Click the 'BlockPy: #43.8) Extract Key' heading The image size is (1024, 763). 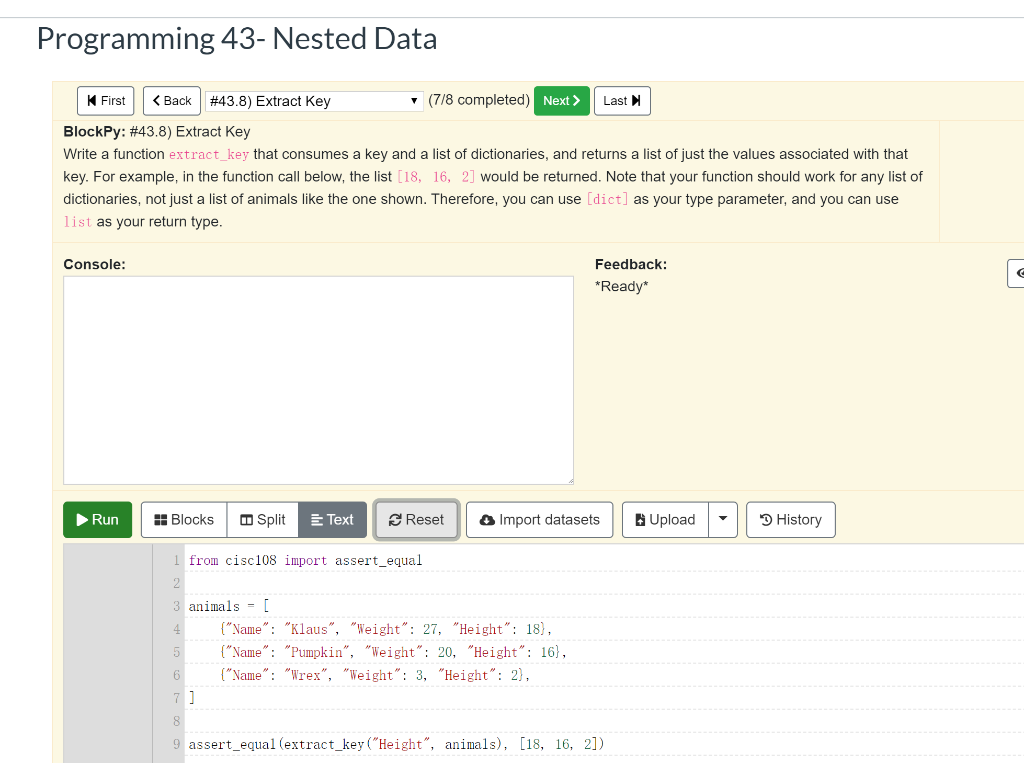157,131
